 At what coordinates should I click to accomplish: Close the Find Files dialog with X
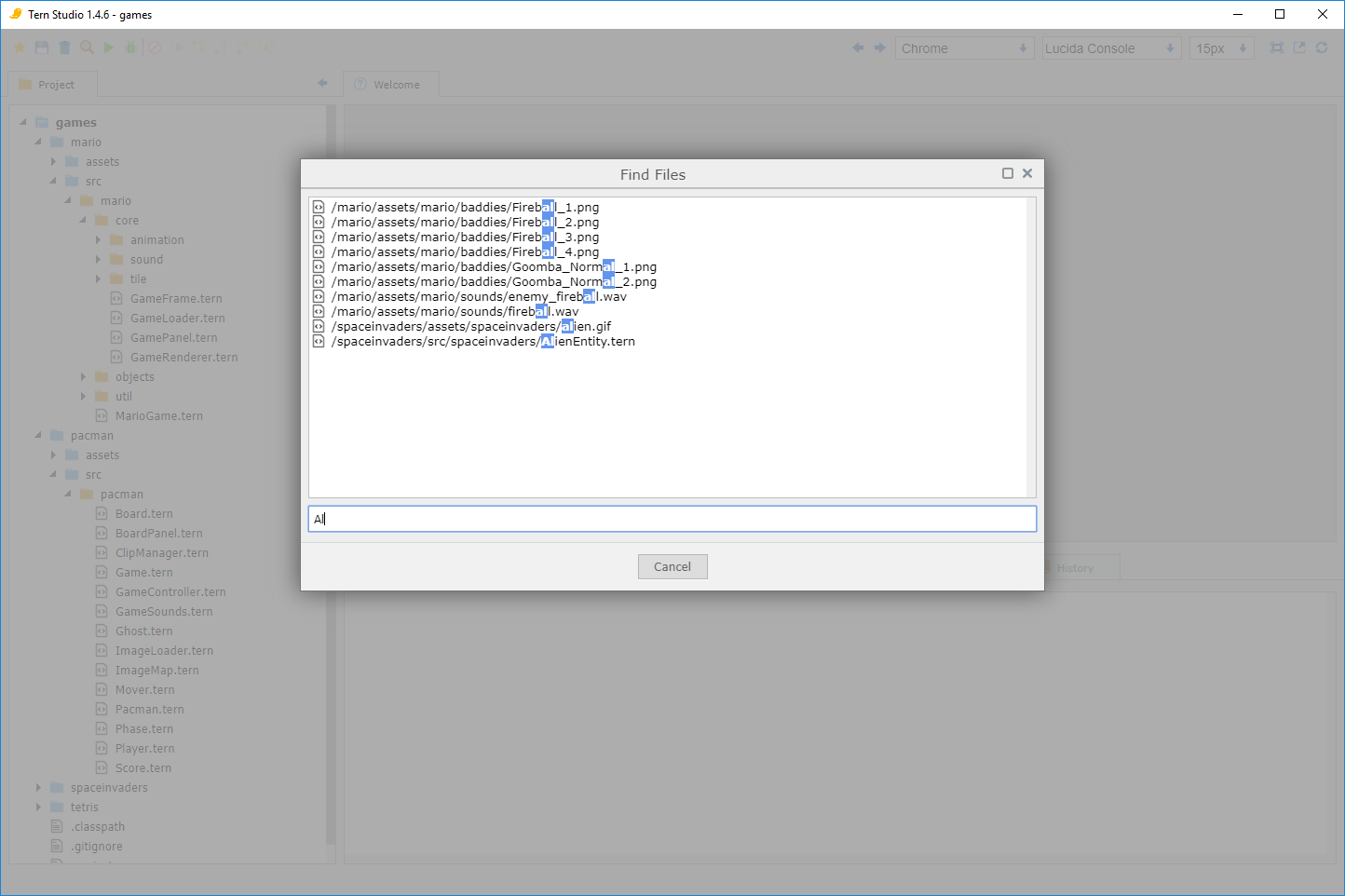coord(1027,173)
